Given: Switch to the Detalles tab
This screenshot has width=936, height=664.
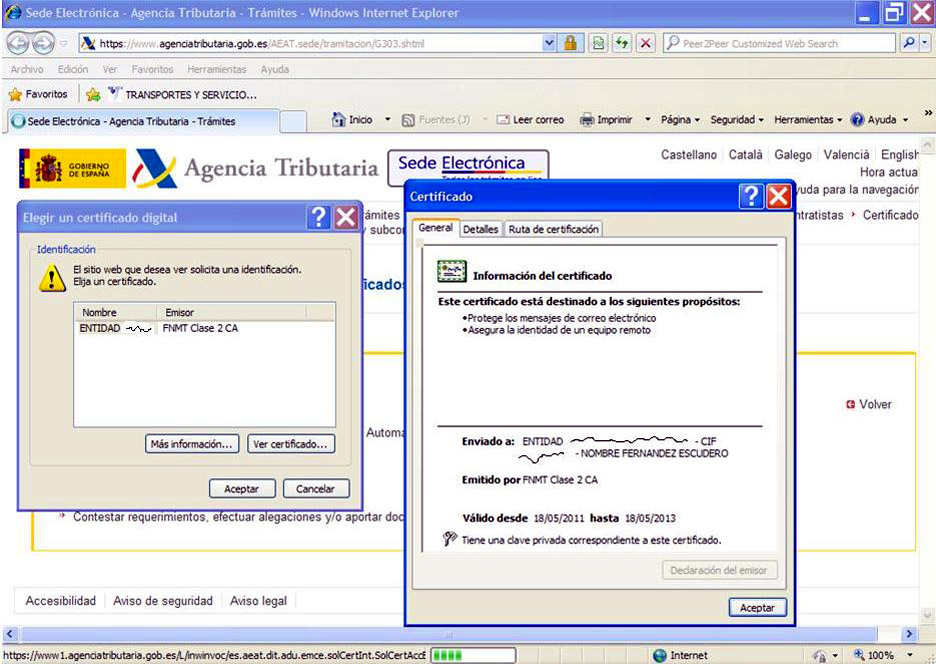Looking at the screenshot, I should pos(481,229).
